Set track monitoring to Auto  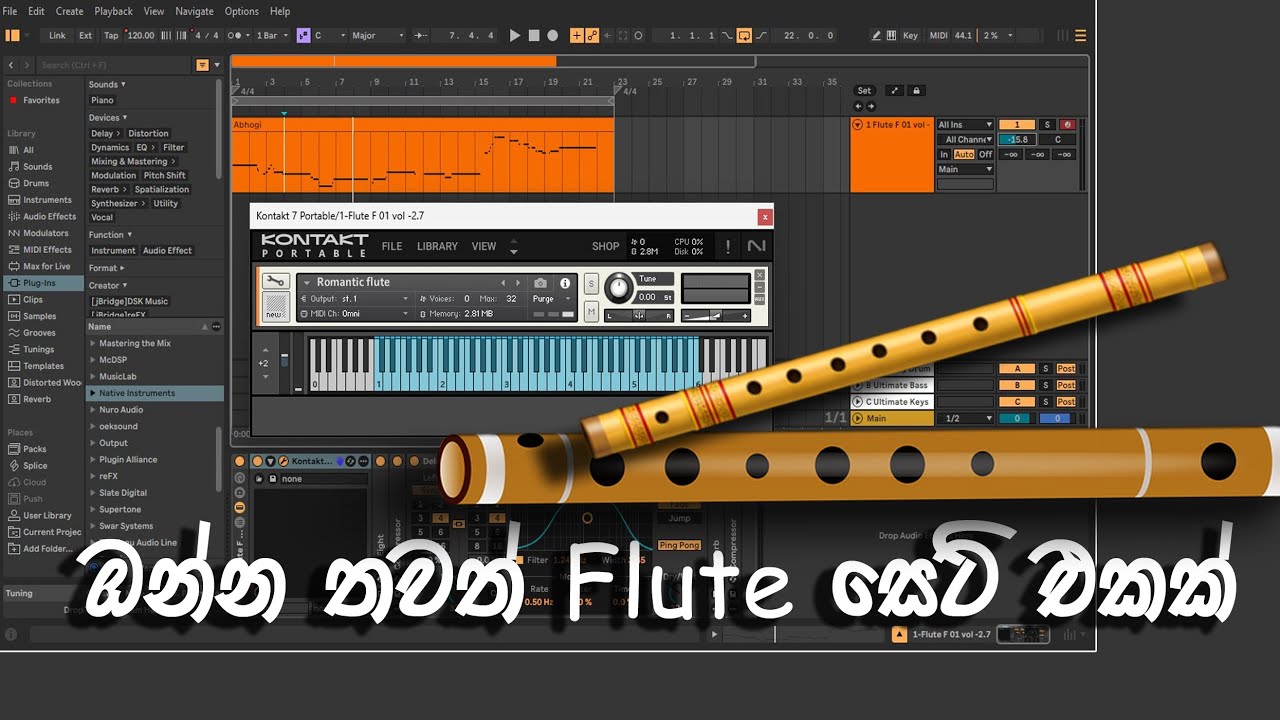coord(964,154)
